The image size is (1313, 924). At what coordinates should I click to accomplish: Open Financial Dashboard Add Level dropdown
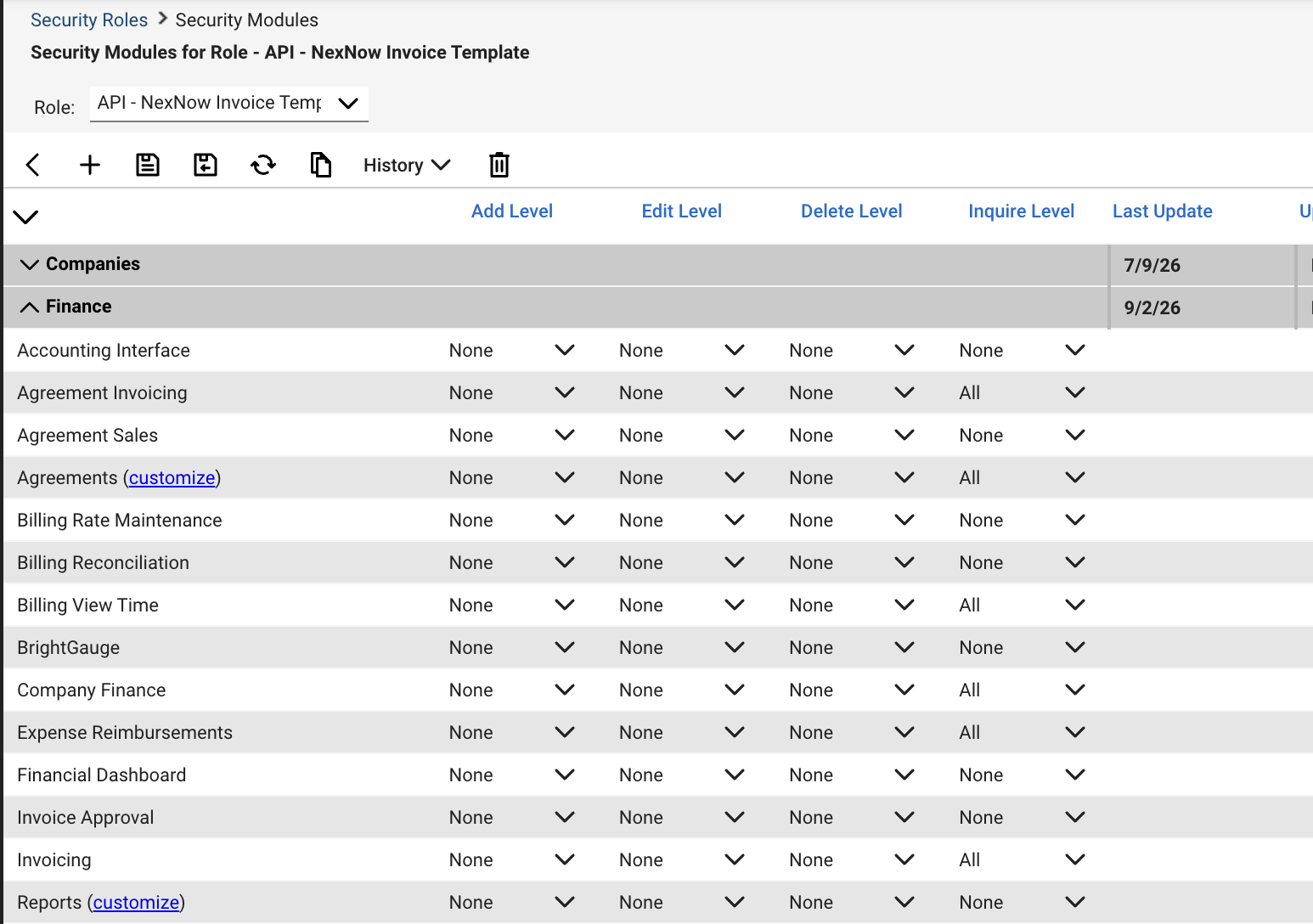coord(512,775)
